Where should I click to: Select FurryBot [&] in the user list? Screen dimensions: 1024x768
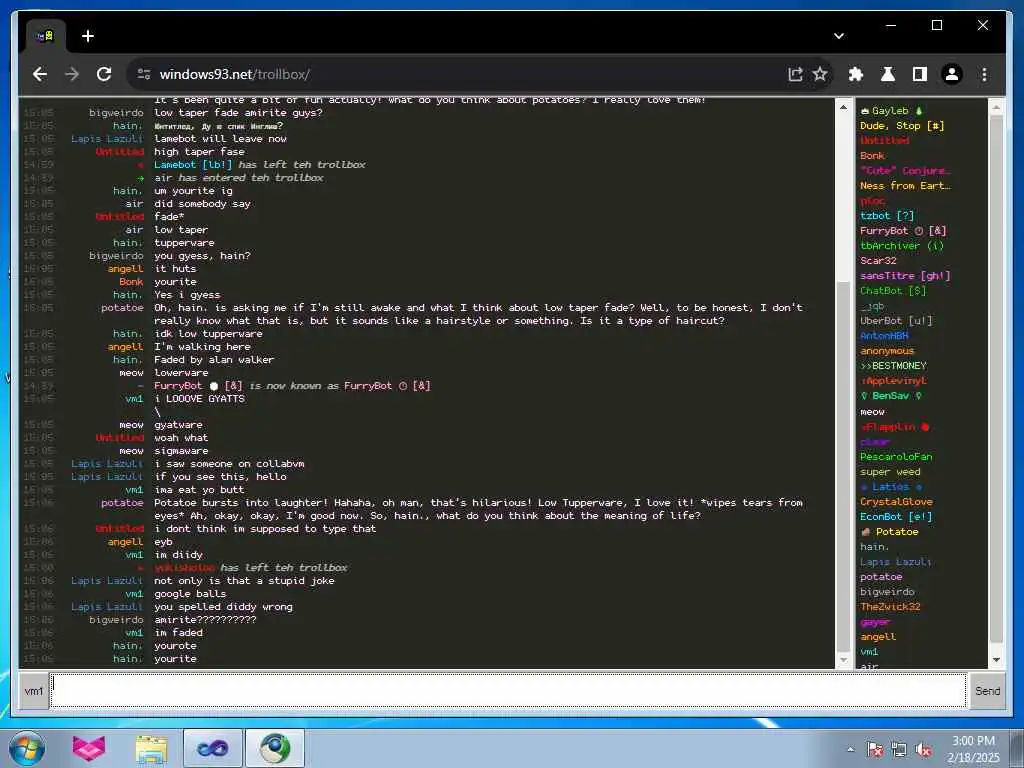[903, 231]
